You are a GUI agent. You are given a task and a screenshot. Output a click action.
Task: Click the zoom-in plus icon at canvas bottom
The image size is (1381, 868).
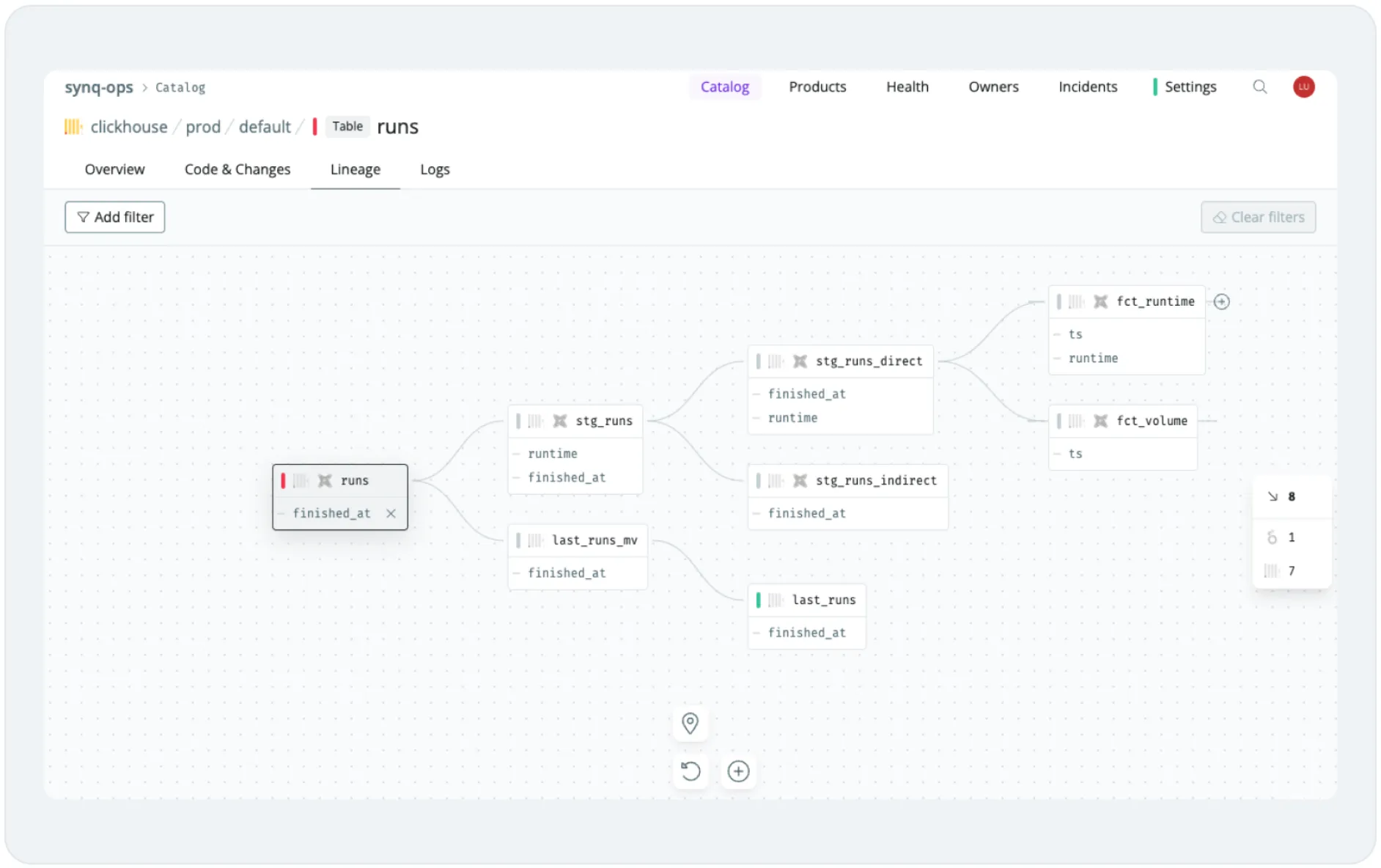738,771
